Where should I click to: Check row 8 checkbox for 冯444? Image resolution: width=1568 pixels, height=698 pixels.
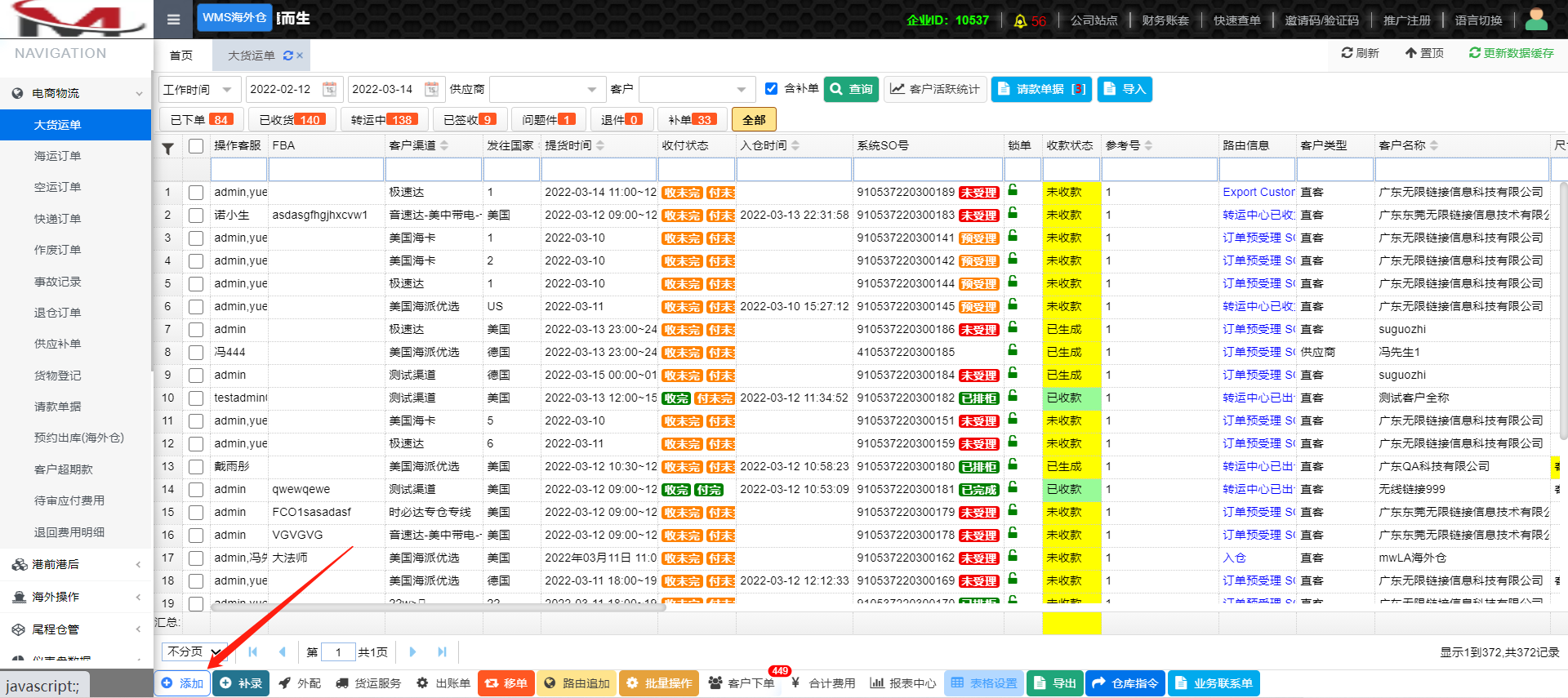(195, 353)
